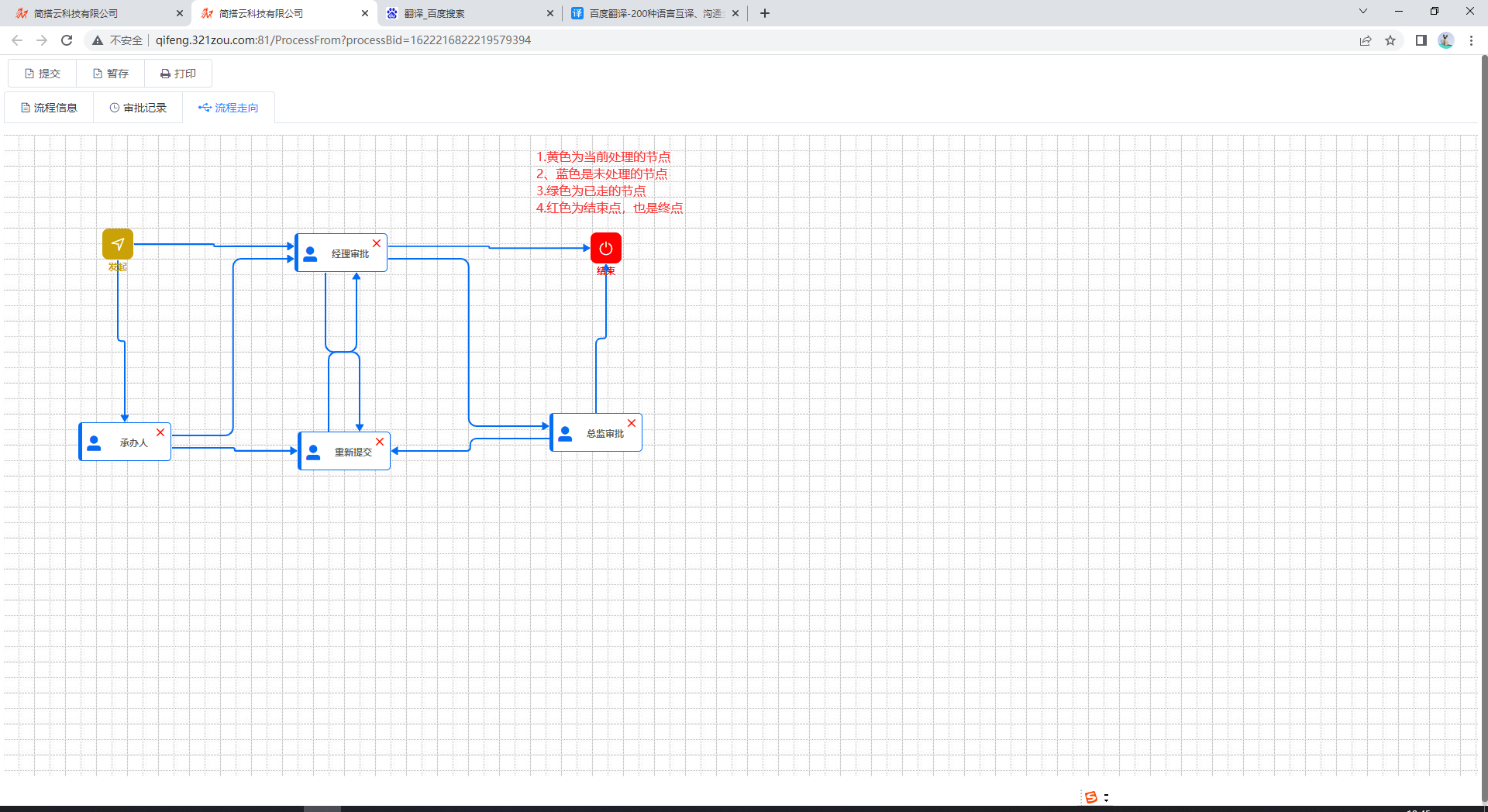Click the 打印 print button
The image size is (1488, 812).
tap(178, 74)
